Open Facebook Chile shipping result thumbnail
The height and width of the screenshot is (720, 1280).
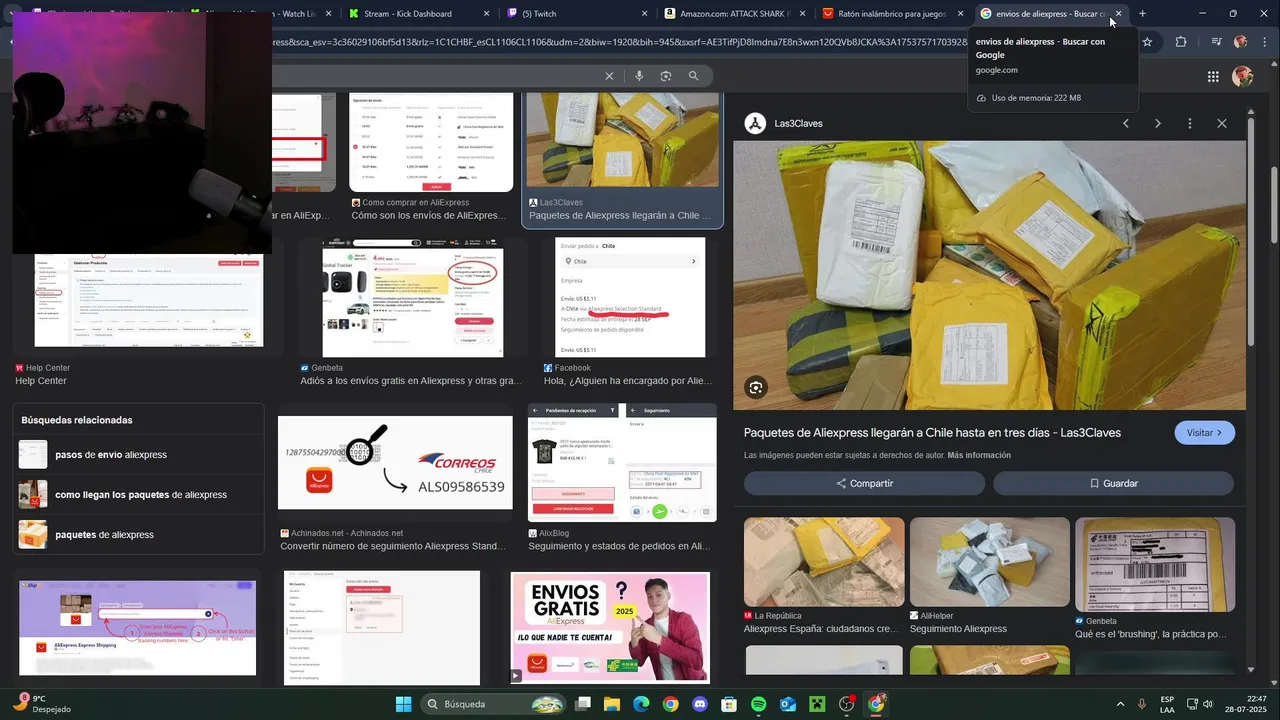(x=630, y=297)
